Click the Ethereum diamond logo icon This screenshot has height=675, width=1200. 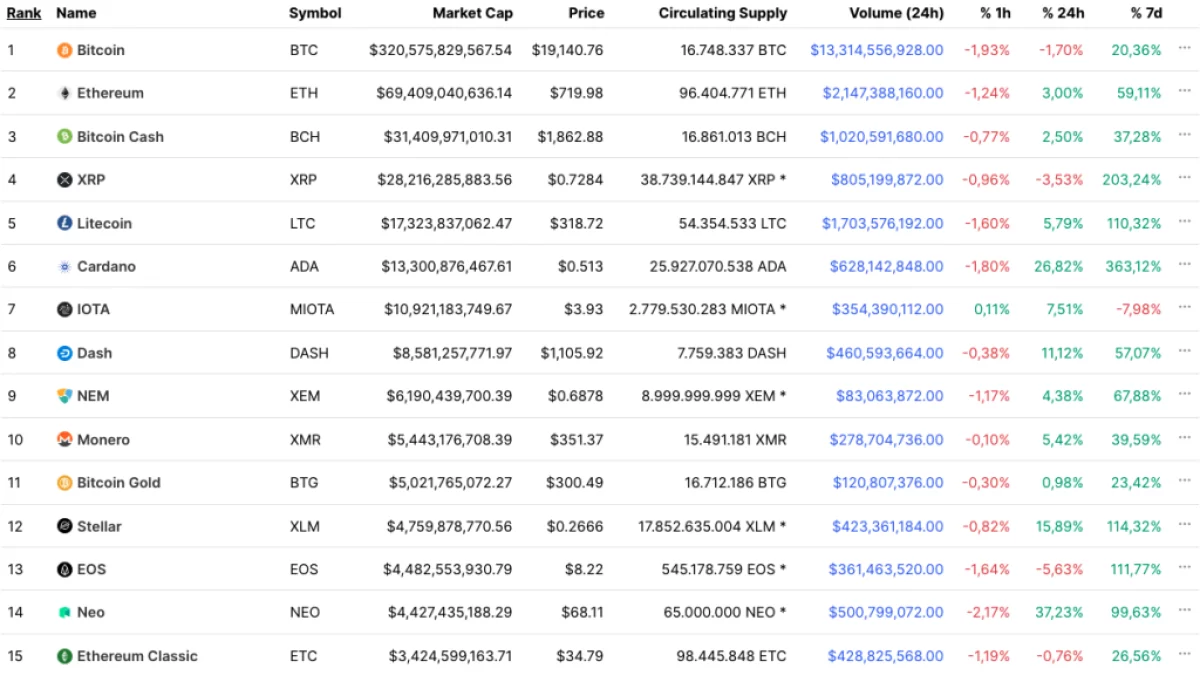coord(65,93)
